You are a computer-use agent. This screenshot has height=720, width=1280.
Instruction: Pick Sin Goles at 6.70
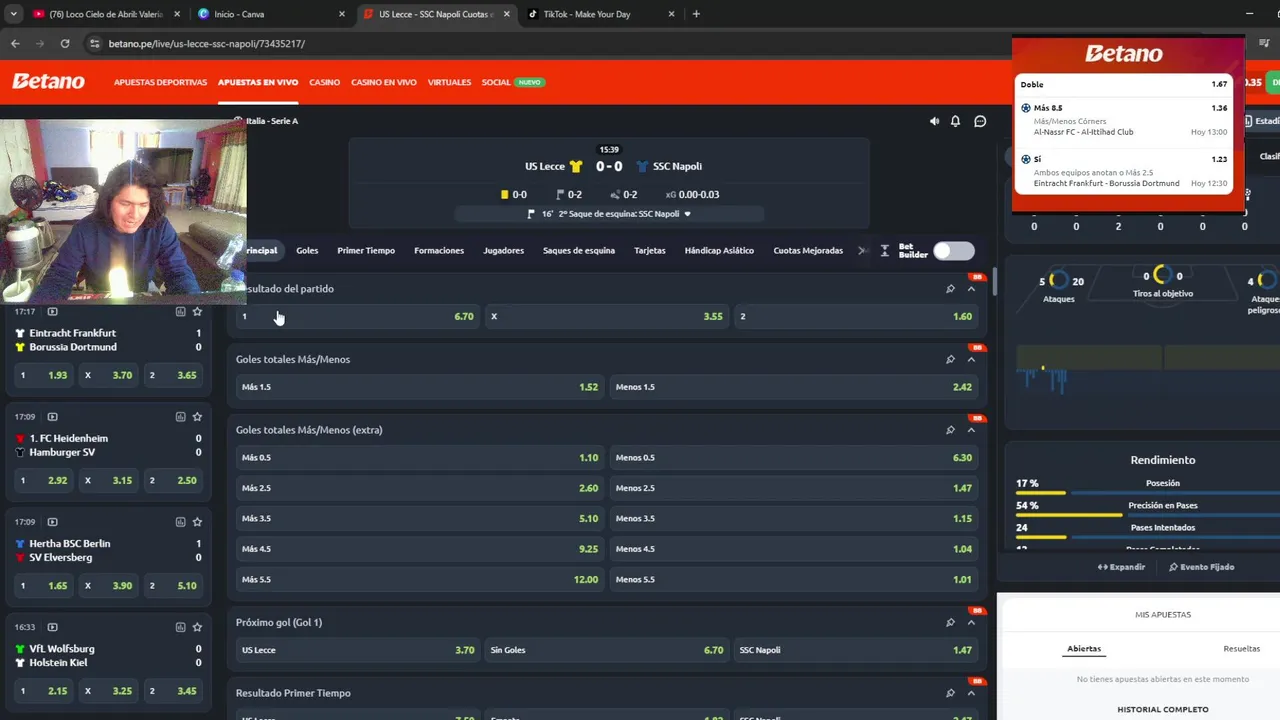coord(606,650)
